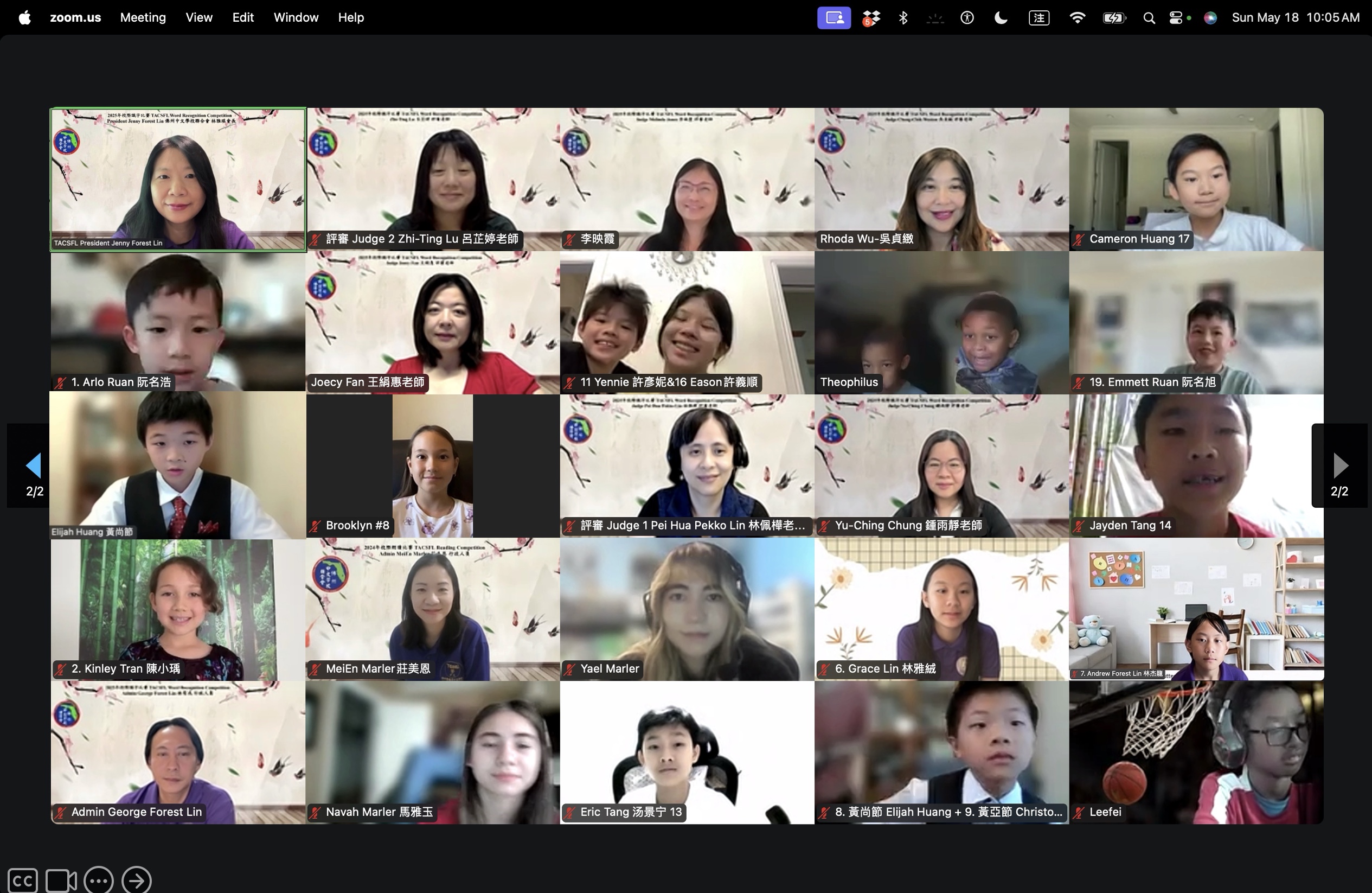This screenshot has width=1372, height=893.
Task: Click the Siri icon in menu bar
Action: [x=1210, y=17]
